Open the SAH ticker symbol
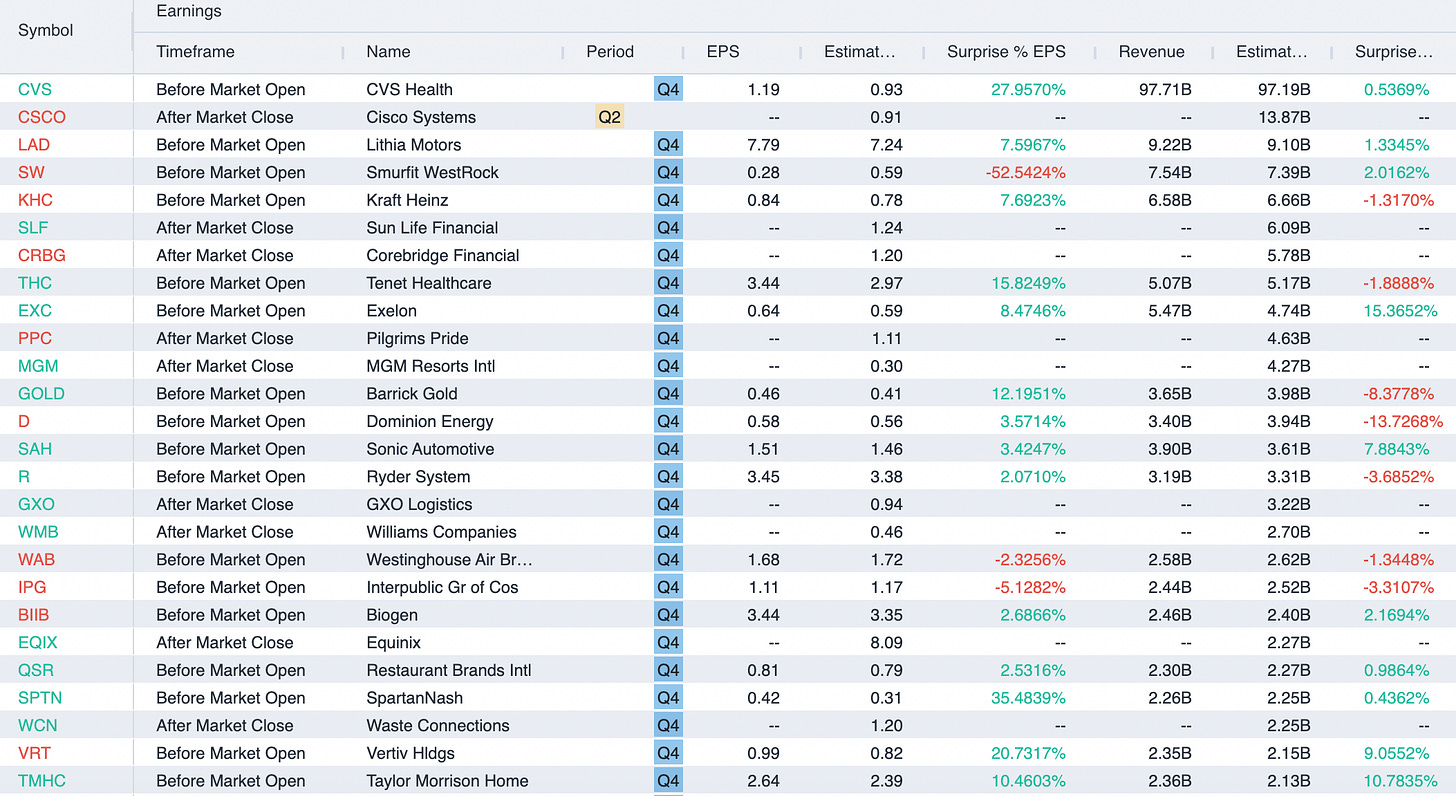Viewport: 1456px width, 796px height. (x=35, y=449)
